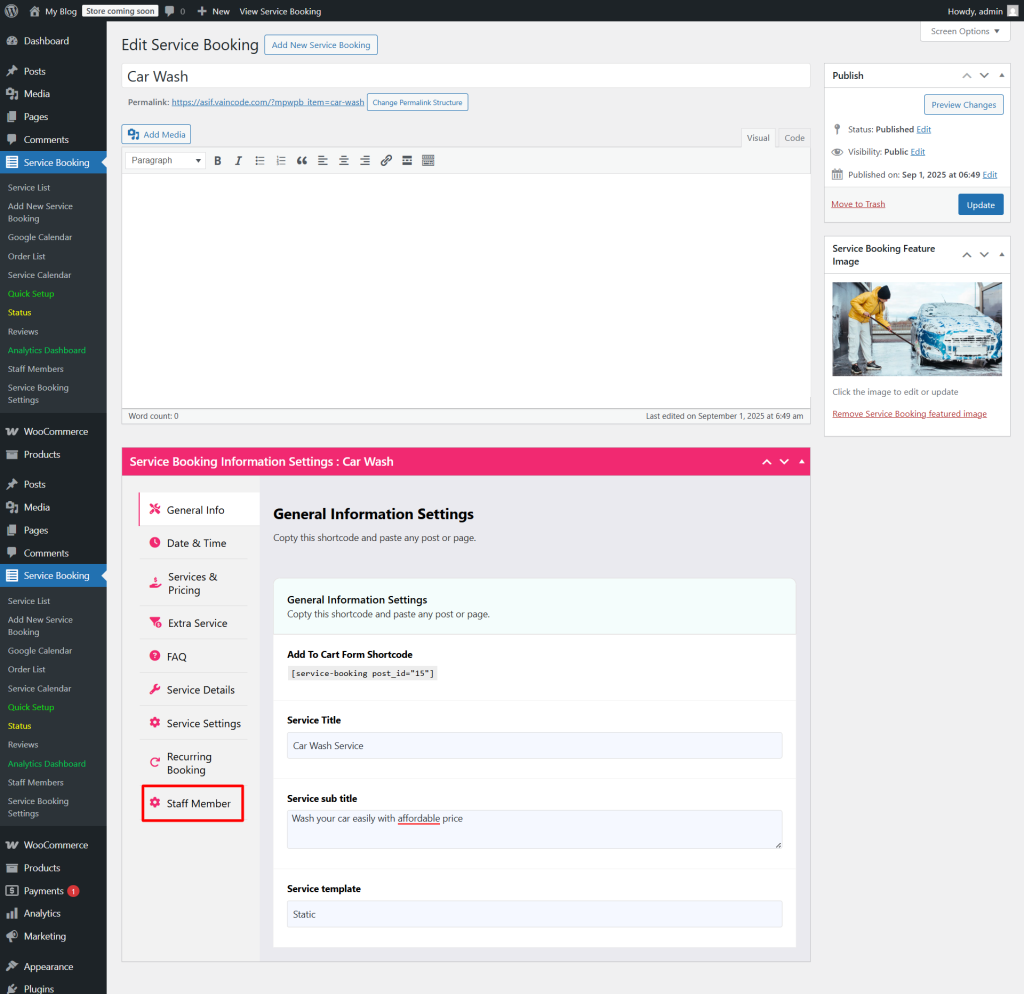Viewport: 1024px width, 994px height.
Task: Click the Bold formatting icon
Action: point(218,161)
